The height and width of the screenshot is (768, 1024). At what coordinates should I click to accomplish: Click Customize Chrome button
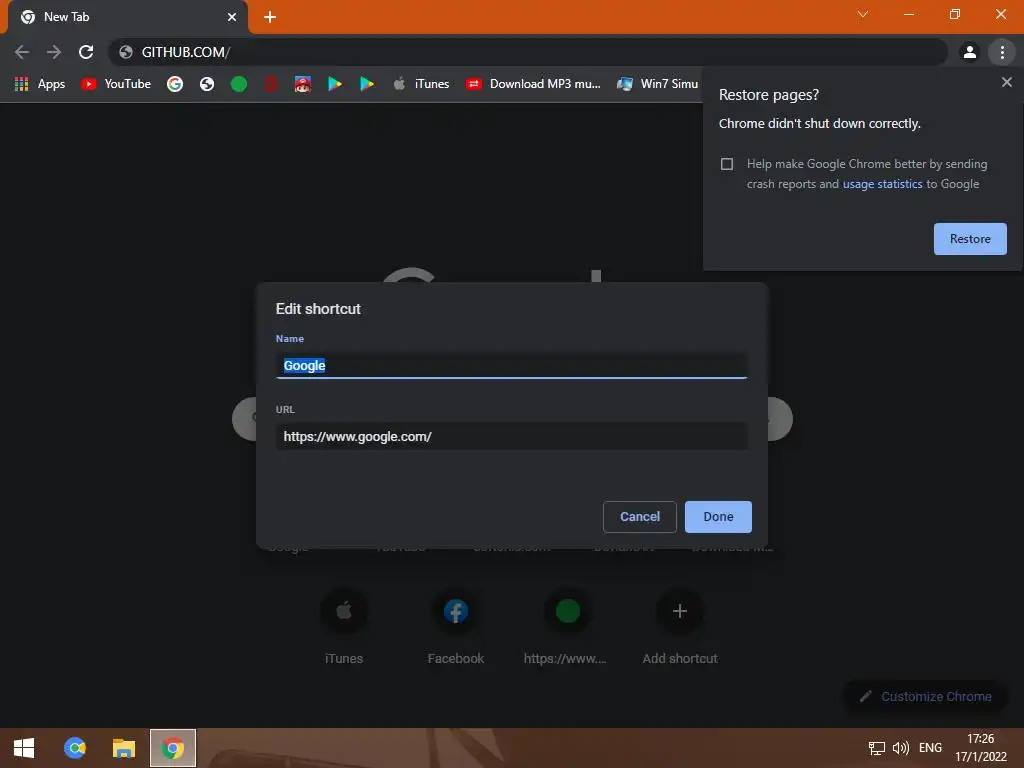point(925,697)
